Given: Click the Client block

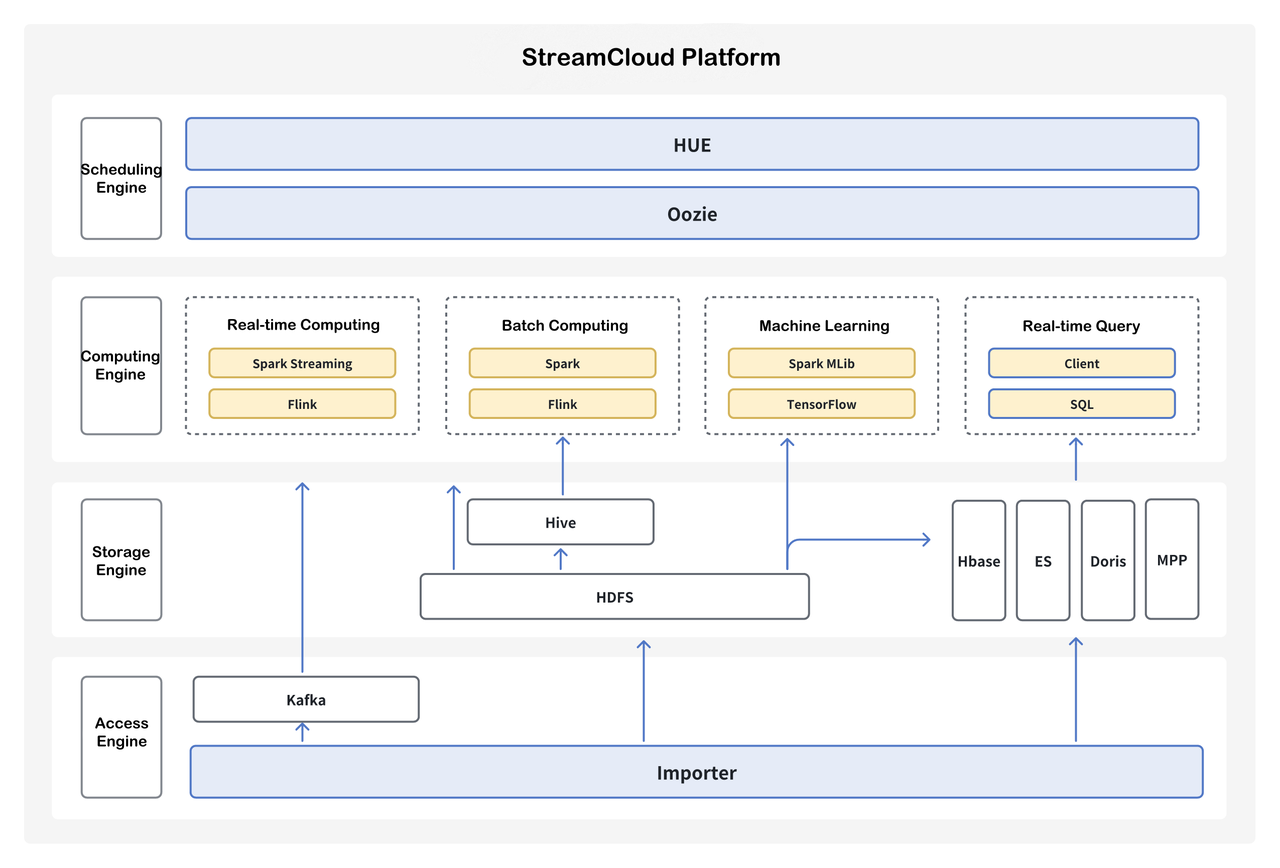Looking at the screenshot, I should pyautogui.click(x=1082, y=363).
